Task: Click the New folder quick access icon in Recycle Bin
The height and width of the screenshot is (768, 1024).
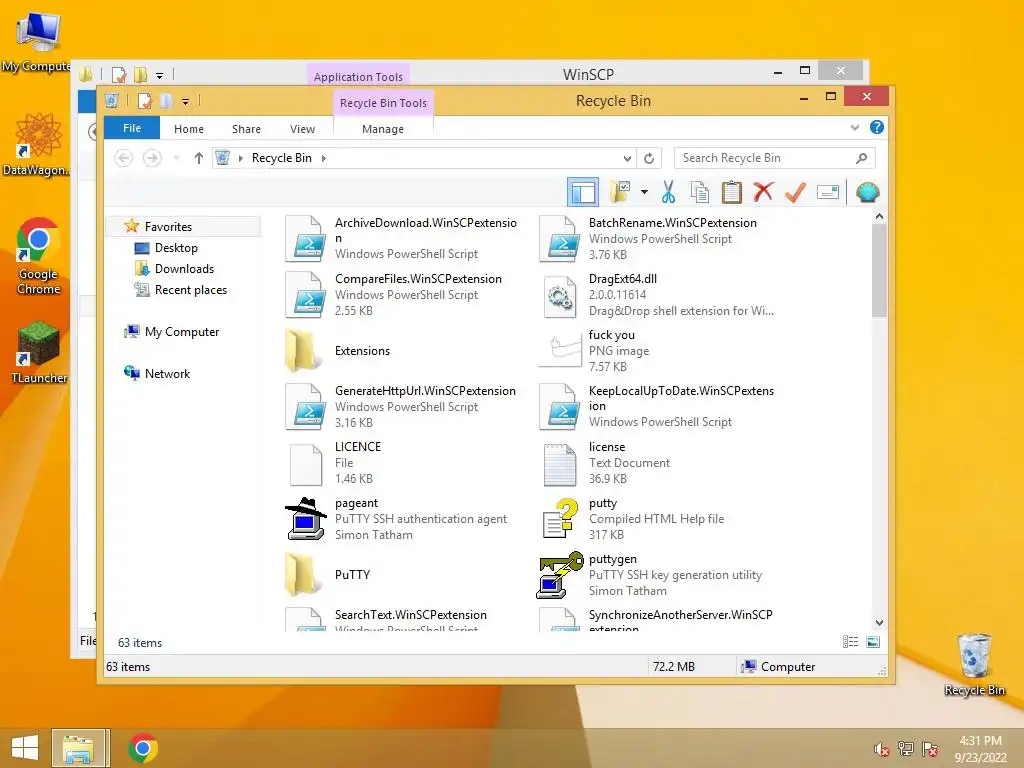Action: coord(167,101)
